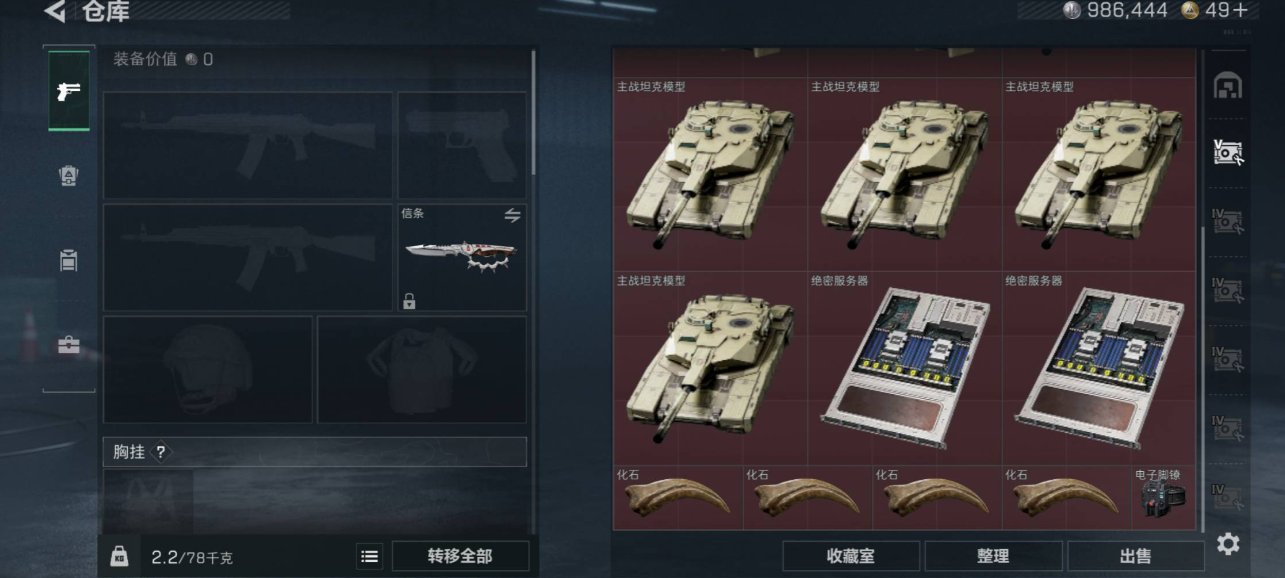The height and width of the screenshot is (578, 1285).
Task: Select the 整理 sort option
Action: [x=993, y=556]
